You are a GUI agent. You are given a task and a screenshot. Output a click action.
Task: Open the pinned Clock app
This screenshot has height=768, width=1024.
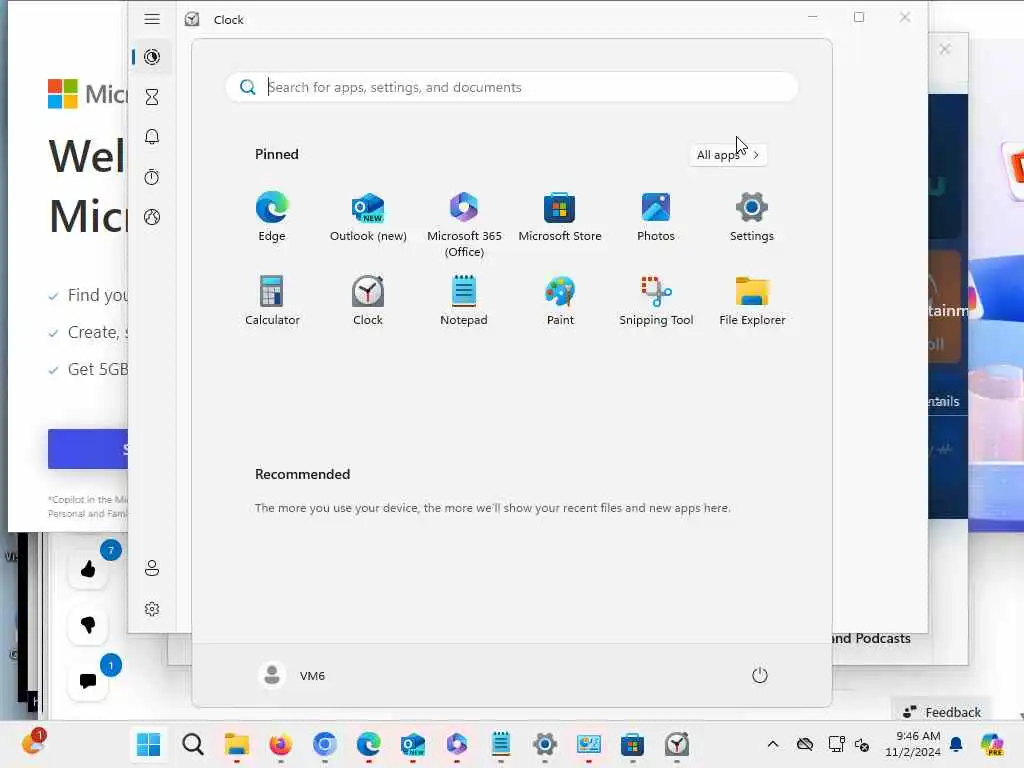point(368,301)
